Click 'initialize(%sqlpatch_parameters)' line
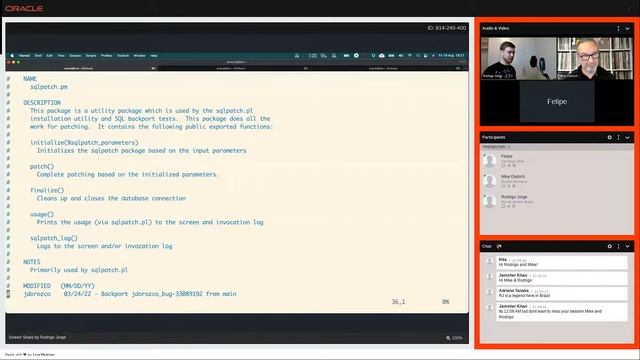 coord(84,143)
